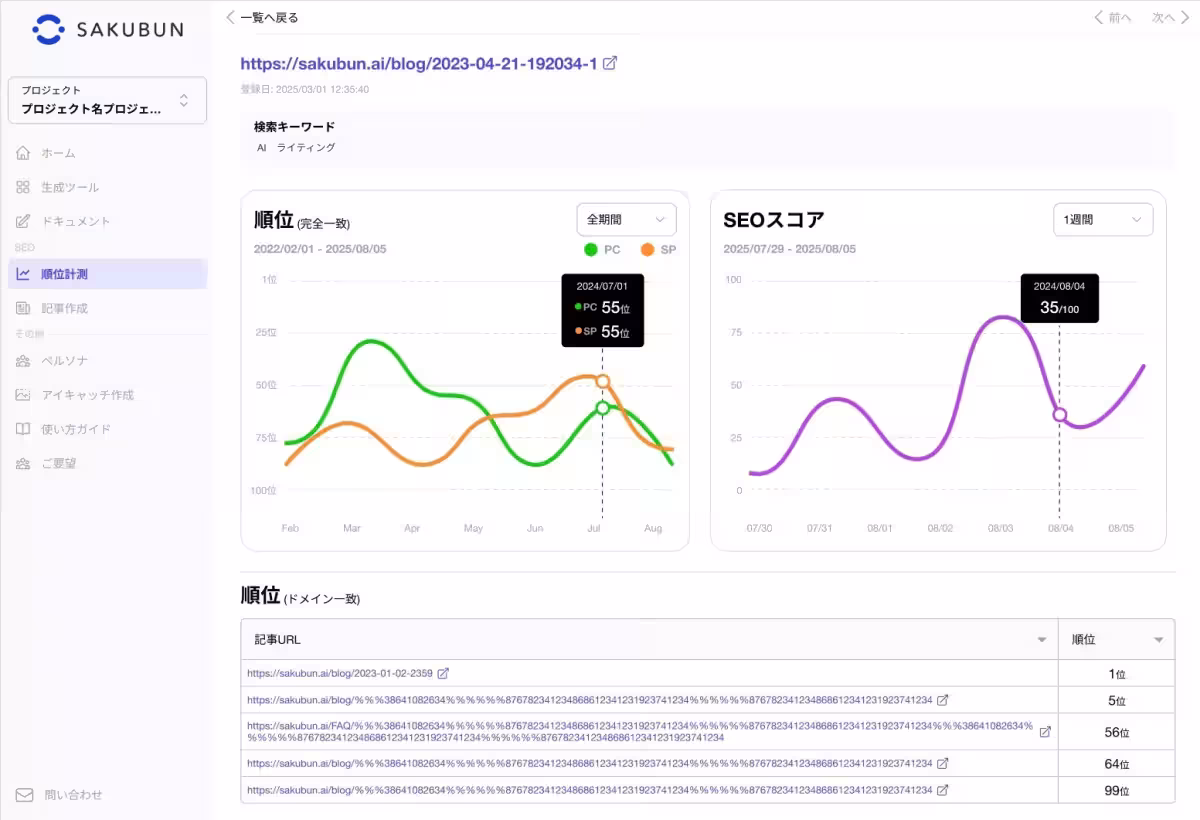Open the blog/2023-01-02-2359 article link

coord(338,673)
